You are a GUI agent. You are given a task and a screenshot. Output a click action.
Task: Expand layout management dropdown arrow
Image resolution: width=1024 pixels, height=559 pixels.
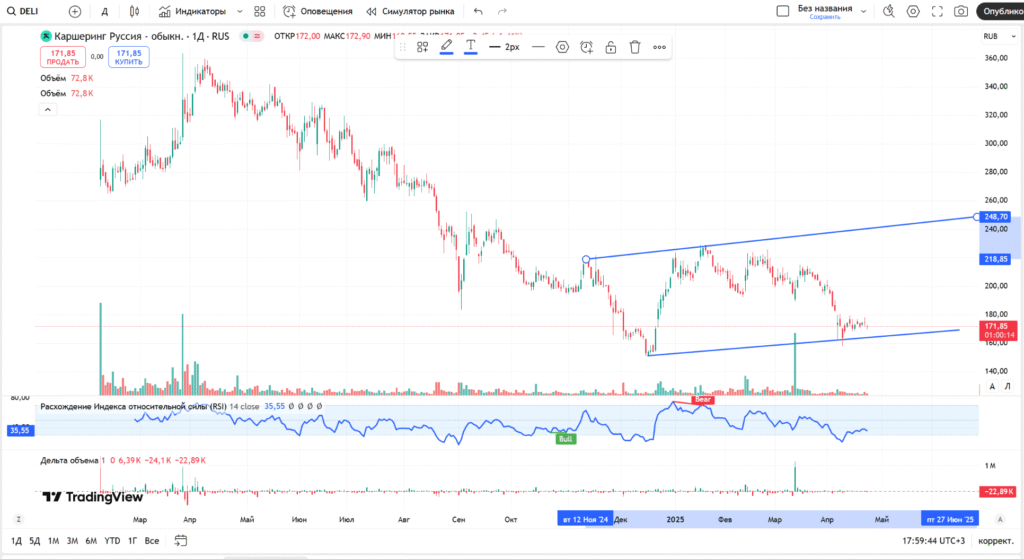tap(863, 11)
